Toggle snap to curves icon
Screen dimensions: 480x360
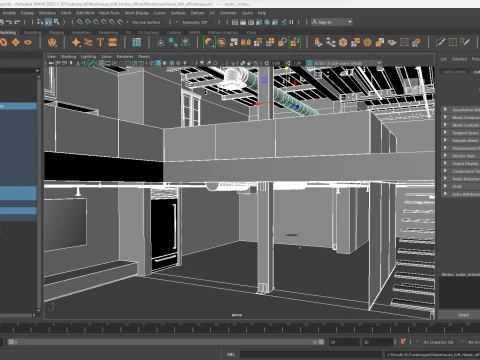[88, 22]
